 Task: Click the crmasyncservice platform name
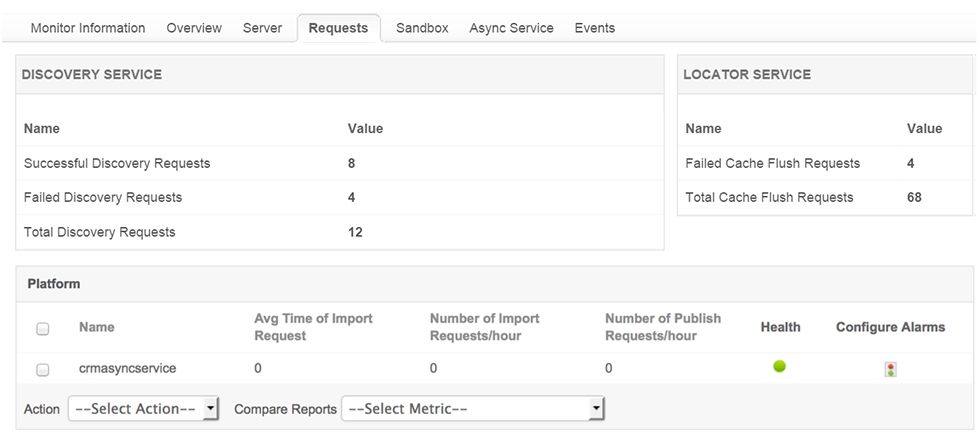point(127,368)
